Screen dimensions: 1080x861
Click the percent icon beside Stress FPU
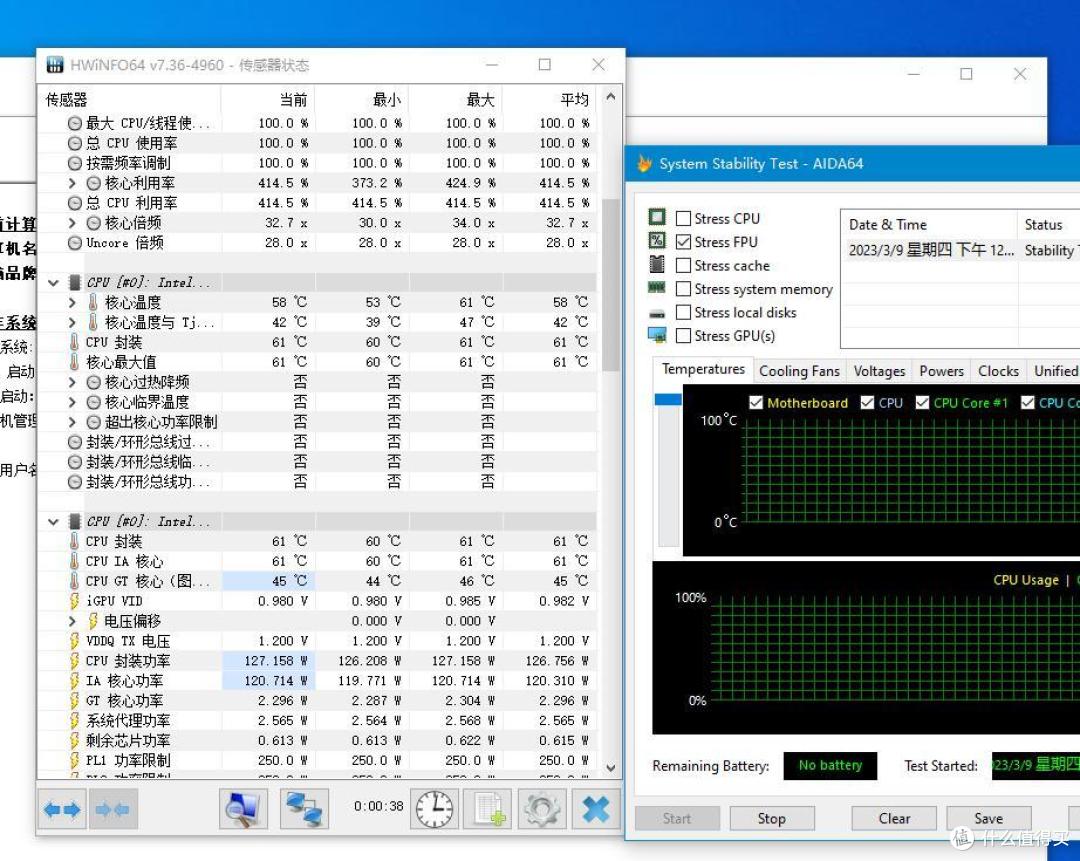point(657,240)
